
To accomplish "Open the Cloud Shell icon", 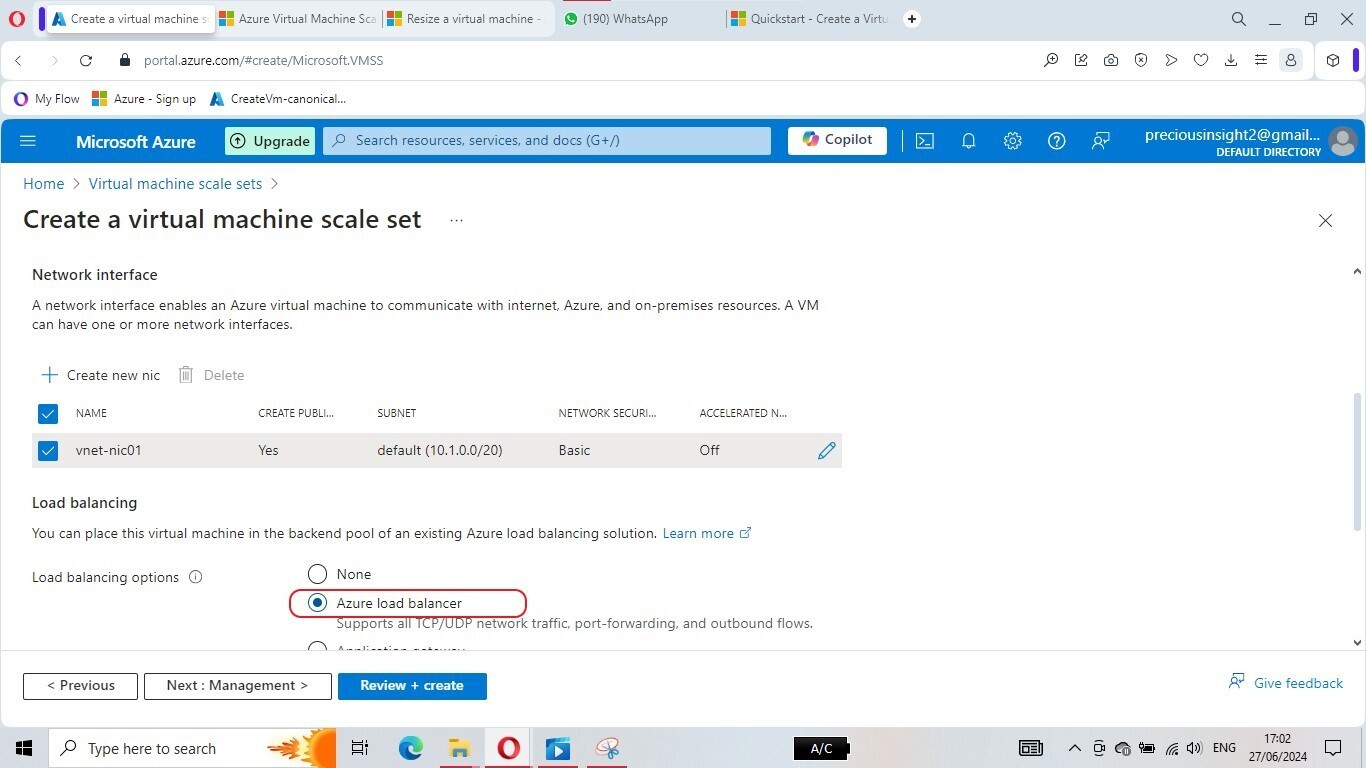I will click(x=925, y=141).
